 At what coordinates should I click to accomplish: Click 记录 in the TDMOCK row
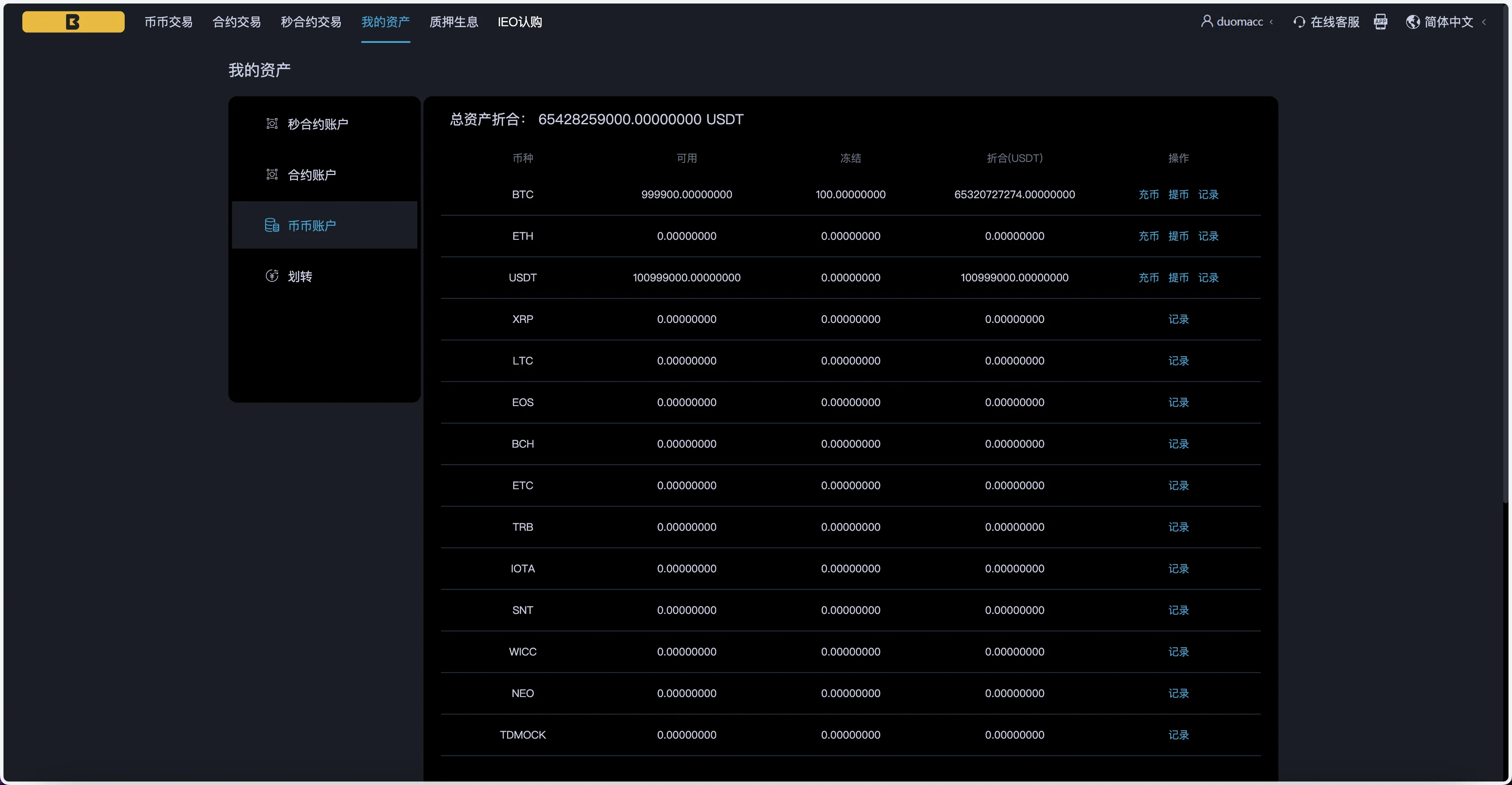[x=1178, y=735]
